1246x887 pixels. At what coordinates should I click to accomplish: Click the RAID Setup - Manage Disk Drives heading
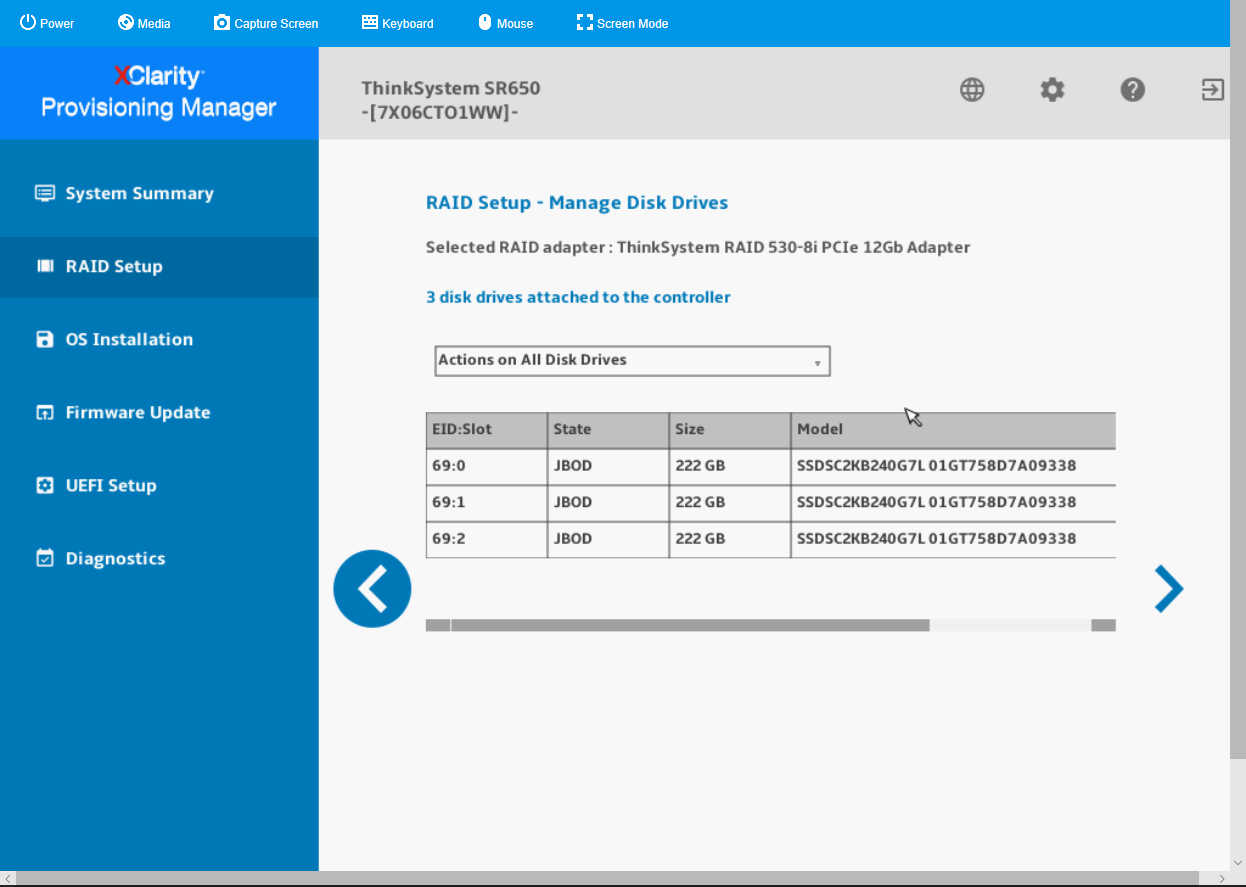click(577, 203)
